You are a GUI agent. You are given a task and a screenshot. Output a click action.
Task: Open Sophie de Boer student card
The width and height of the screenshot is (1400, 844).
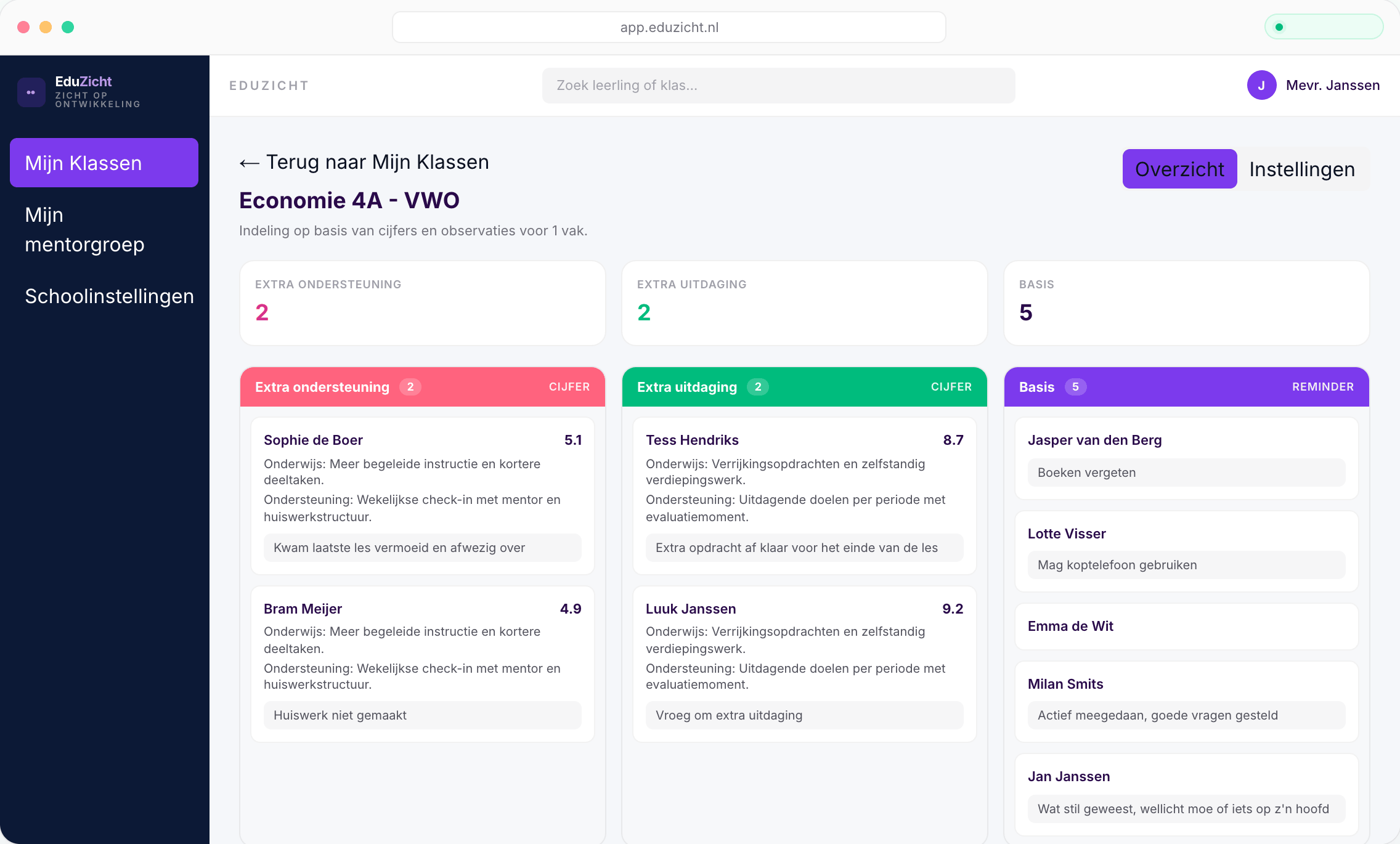point(423,496)
